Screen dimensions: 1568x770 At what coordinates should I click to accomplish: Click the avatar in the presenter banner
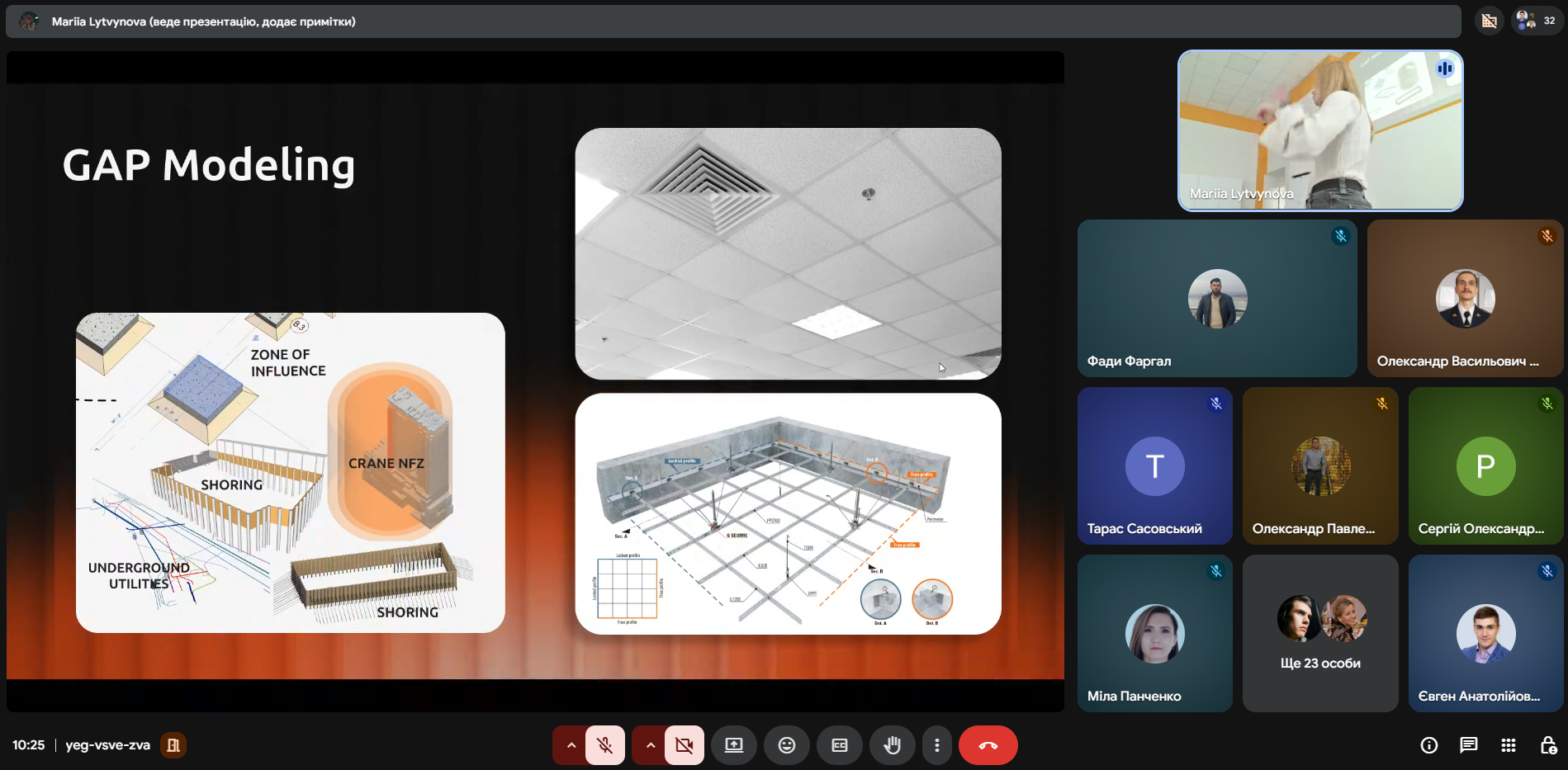coord(29,21)
